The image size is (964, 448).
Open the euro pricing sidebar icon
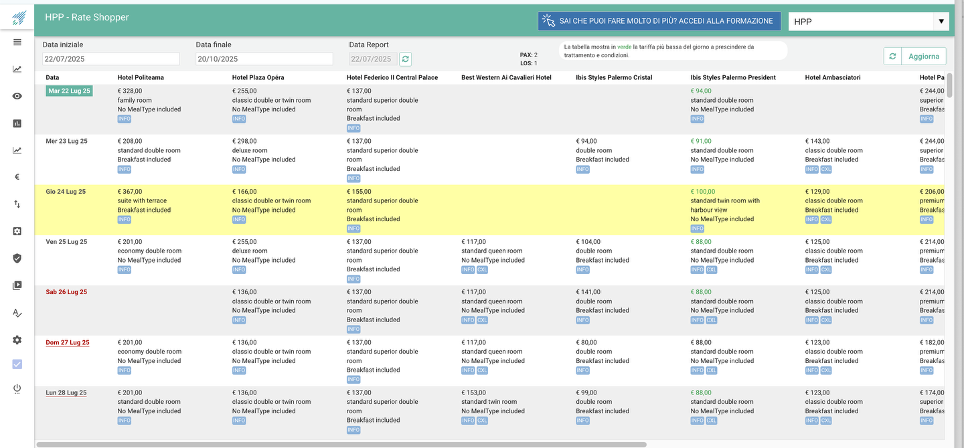(x=17, y=177)
